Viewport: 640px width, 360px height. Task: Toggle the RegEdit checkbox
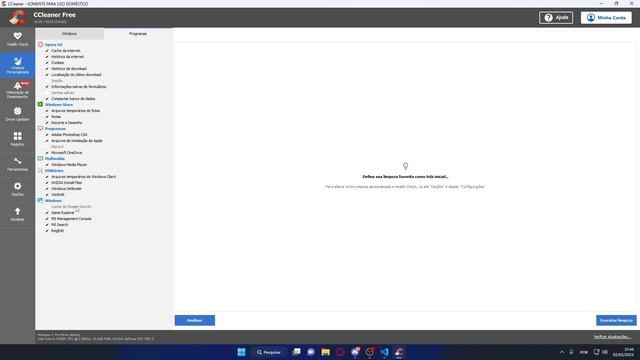click(x=47, y=231)
